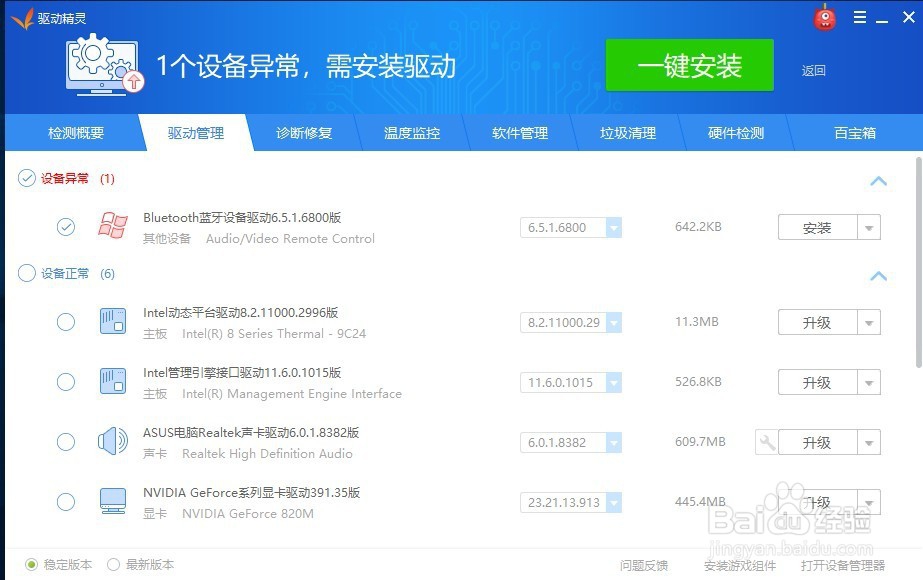Click the NVIDIA display card monitor icon
The image size is (923, 580).
pos(112,501)
